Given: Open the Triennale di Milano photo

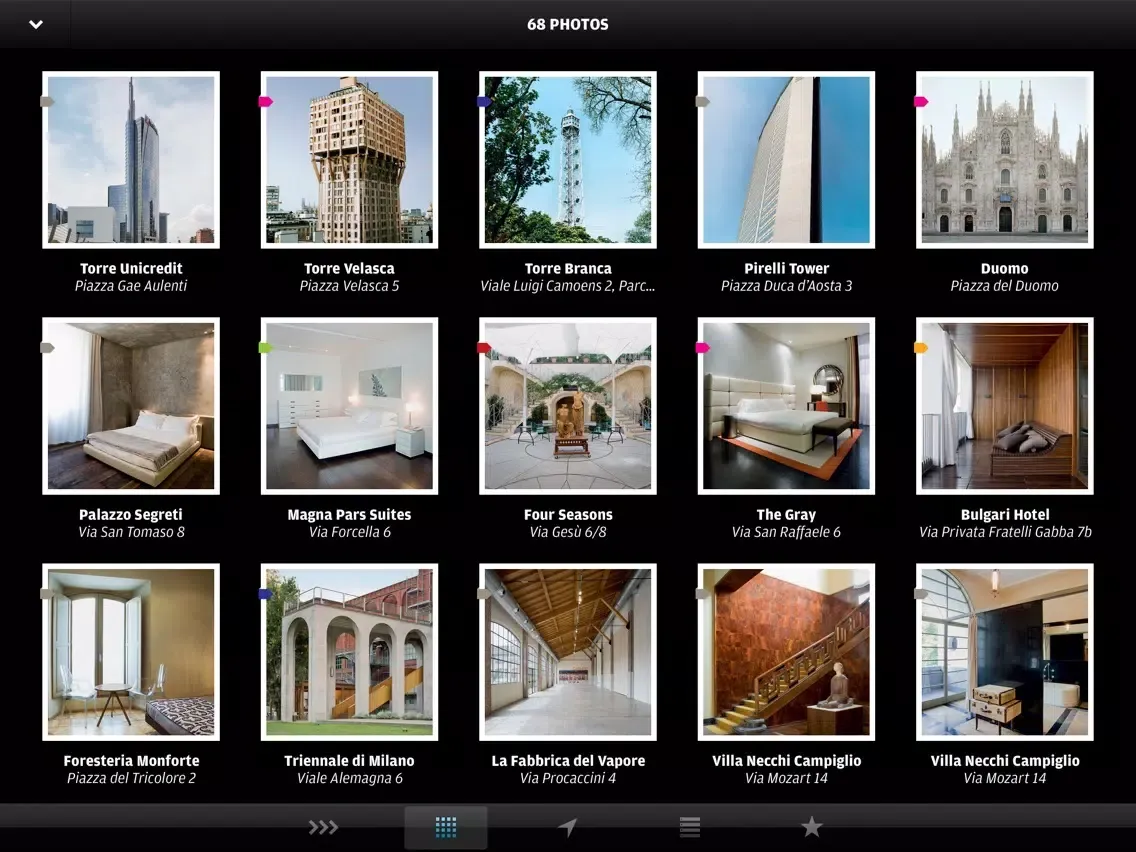Looking at the screenshot, I should click(349, 652).
